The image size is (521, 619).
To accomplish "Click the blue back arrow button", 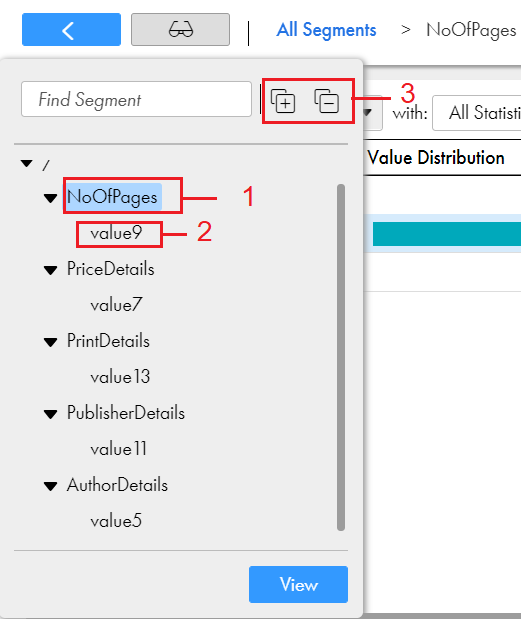I will point(71,30).
